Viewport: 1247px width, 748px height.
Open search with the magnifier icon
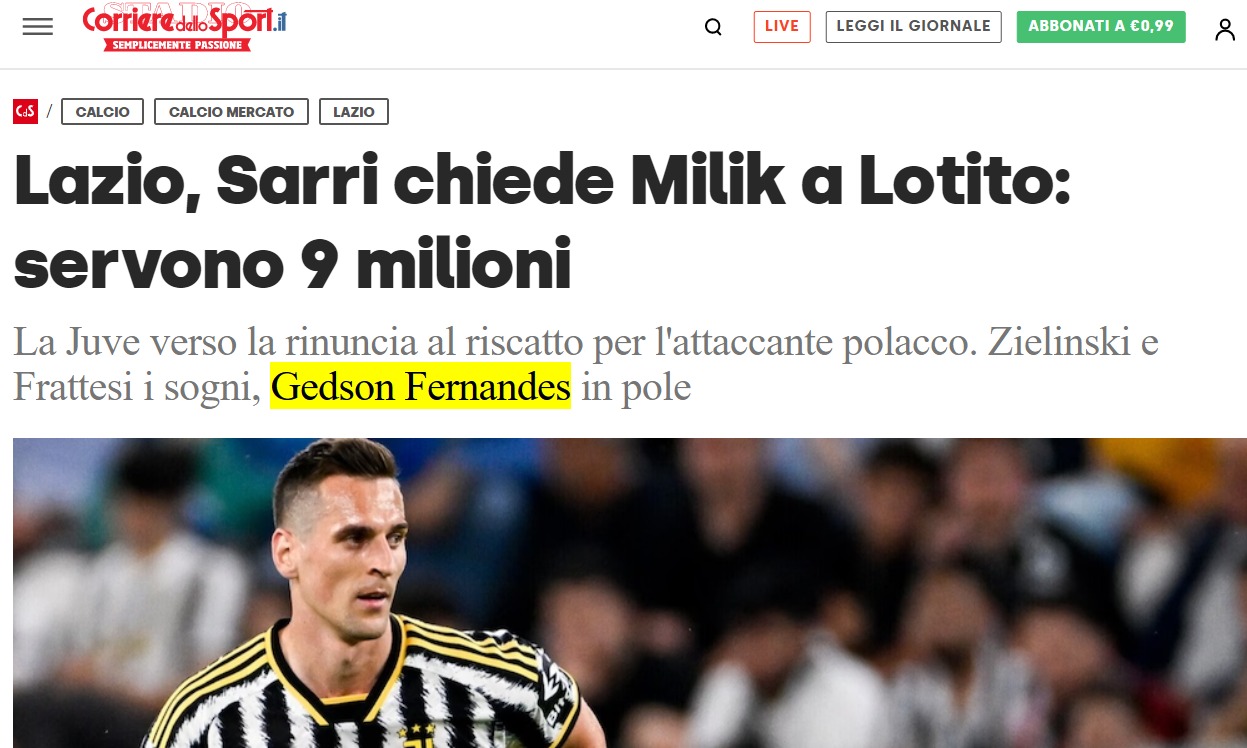(713, 27)
